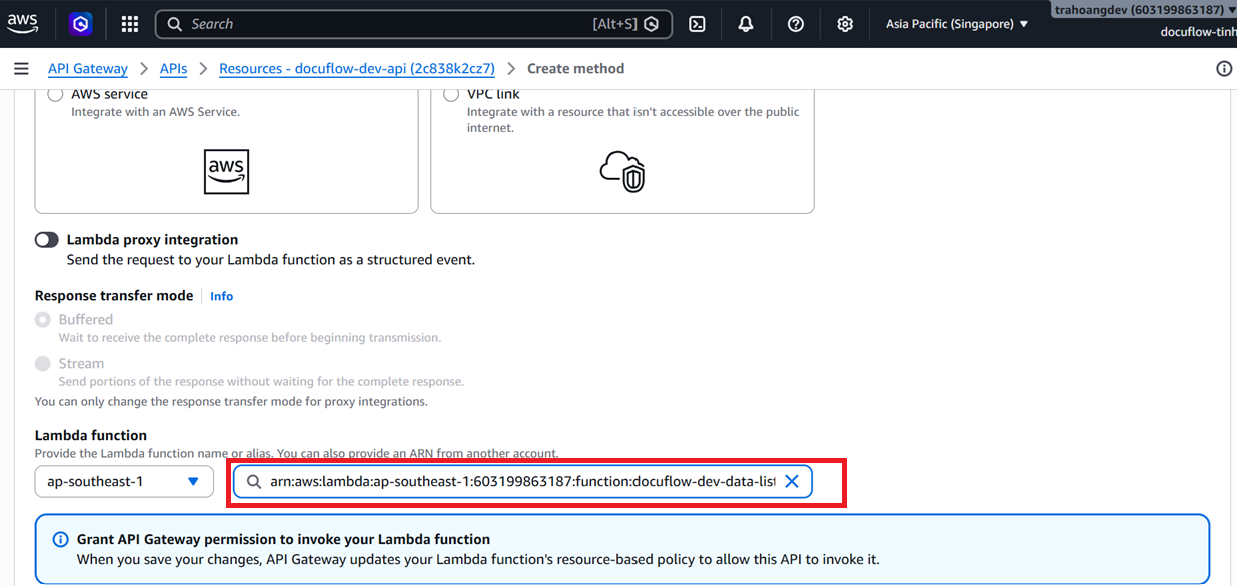Open the page info panel icon
The image size is (1237, 586).
coord(1224,68)
